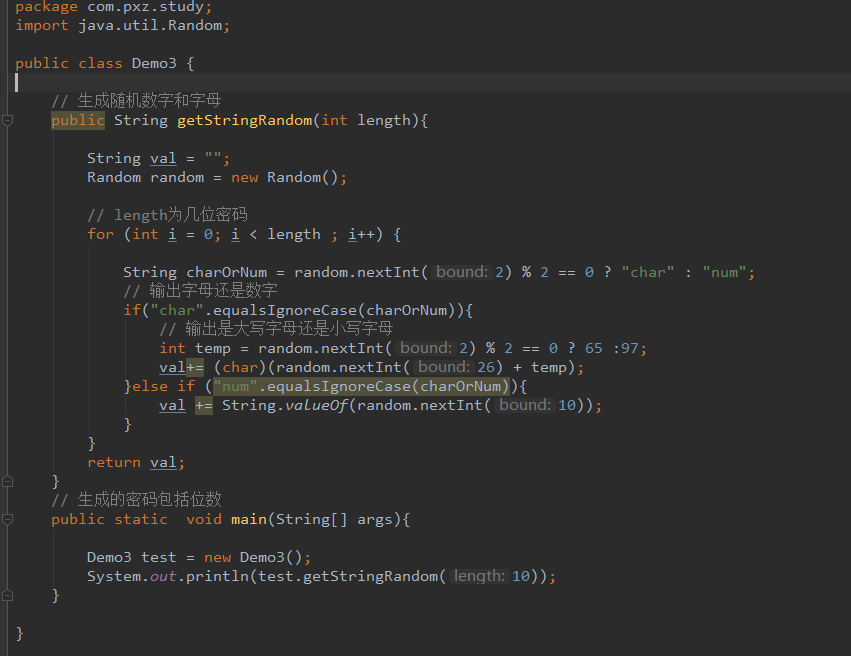Click the charOrNum variable in its String declaration
This screenshot has height=656, width=851.
(227, 272)
